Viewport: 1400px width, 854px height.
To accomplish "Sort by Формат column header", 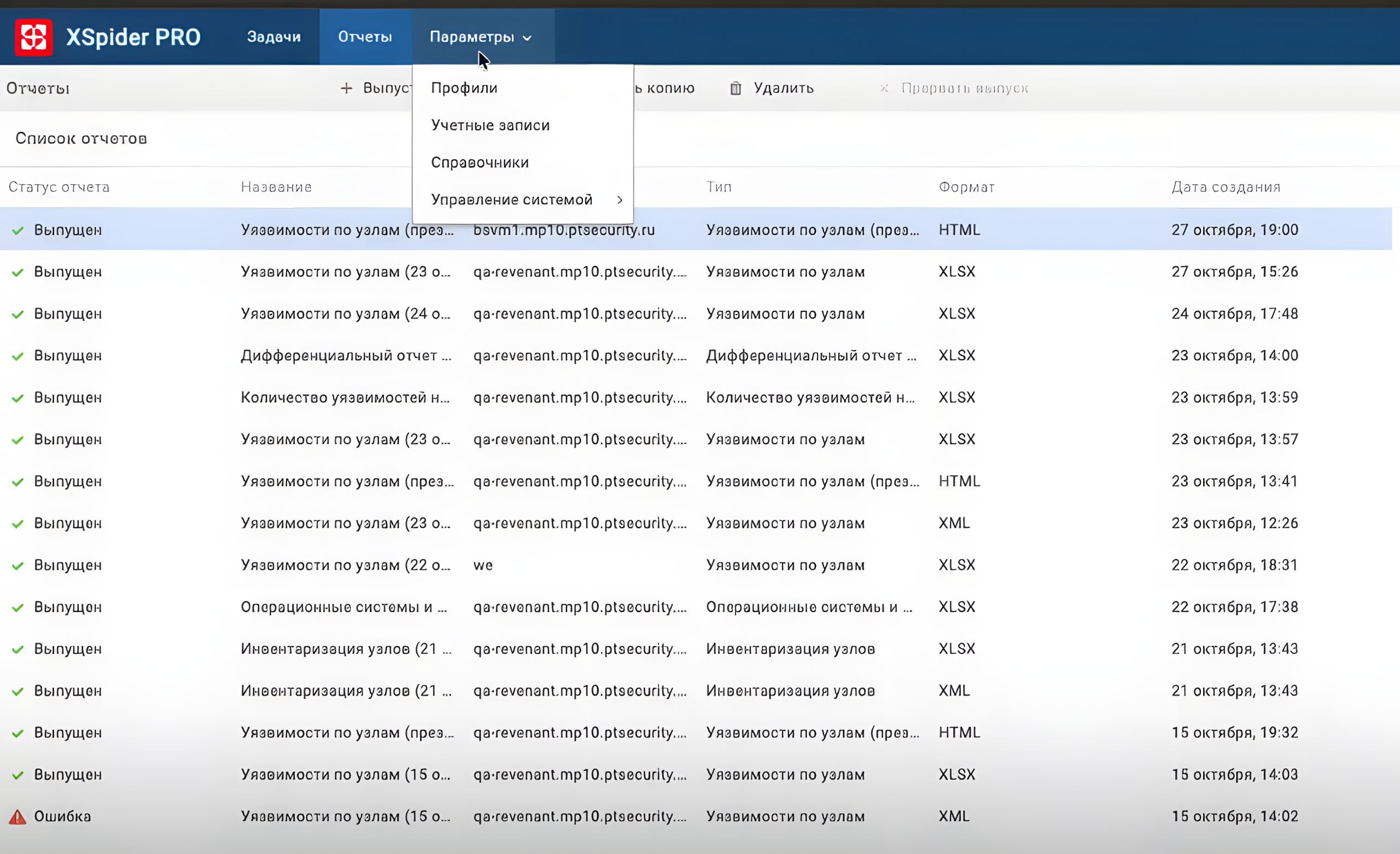I will [966, 187].
